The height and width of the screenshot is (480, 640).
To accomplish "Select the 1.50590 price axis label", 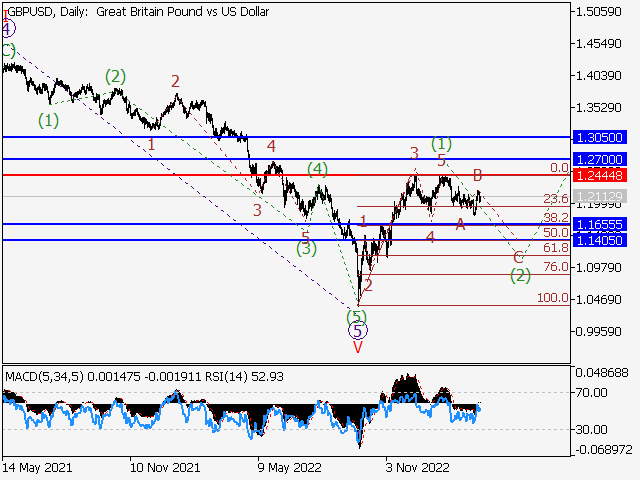I will [598, 11].
